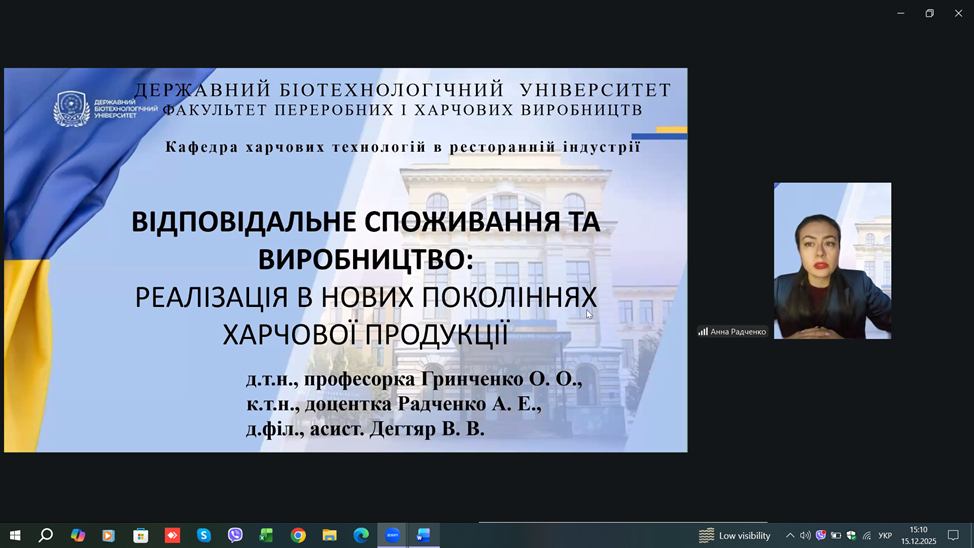
Task: Switch to the Word document in taskbar
Action: tap(423, 535)
